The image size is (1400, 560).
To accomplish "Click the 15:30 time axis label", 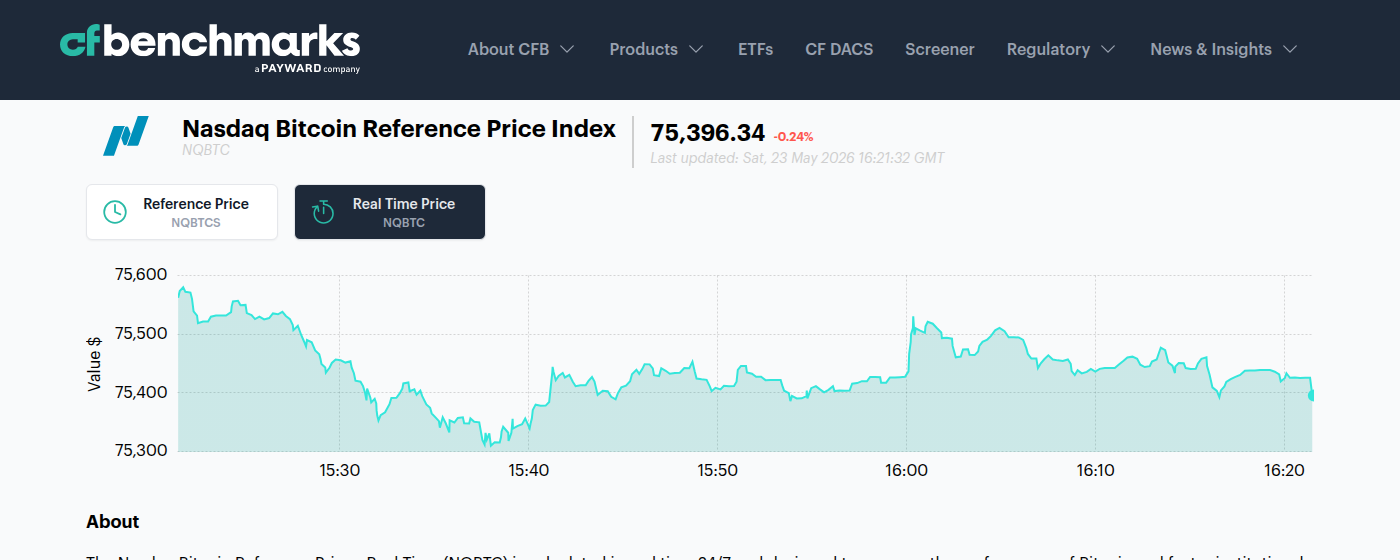I will coord(339,470).
